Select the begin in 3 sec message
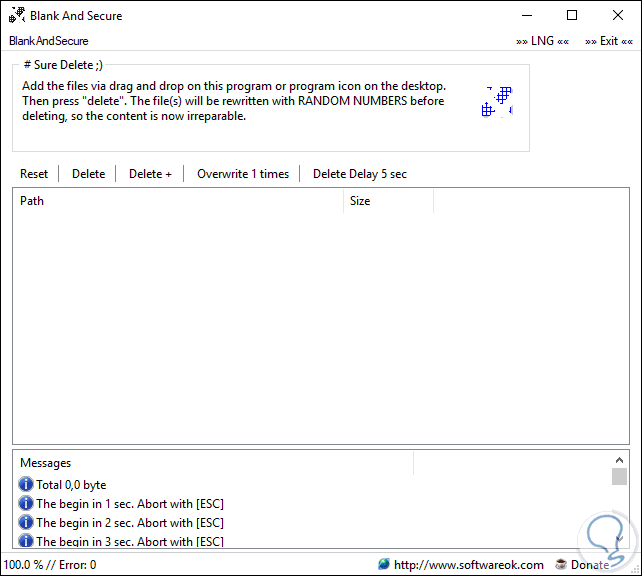 [130, 541]
